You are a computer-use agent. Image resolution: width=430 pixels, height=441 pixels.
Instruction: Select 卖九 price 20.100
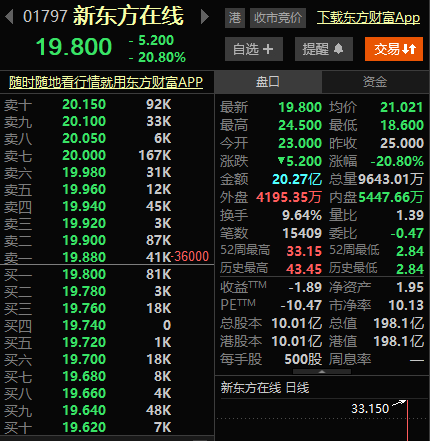(84, 121)
